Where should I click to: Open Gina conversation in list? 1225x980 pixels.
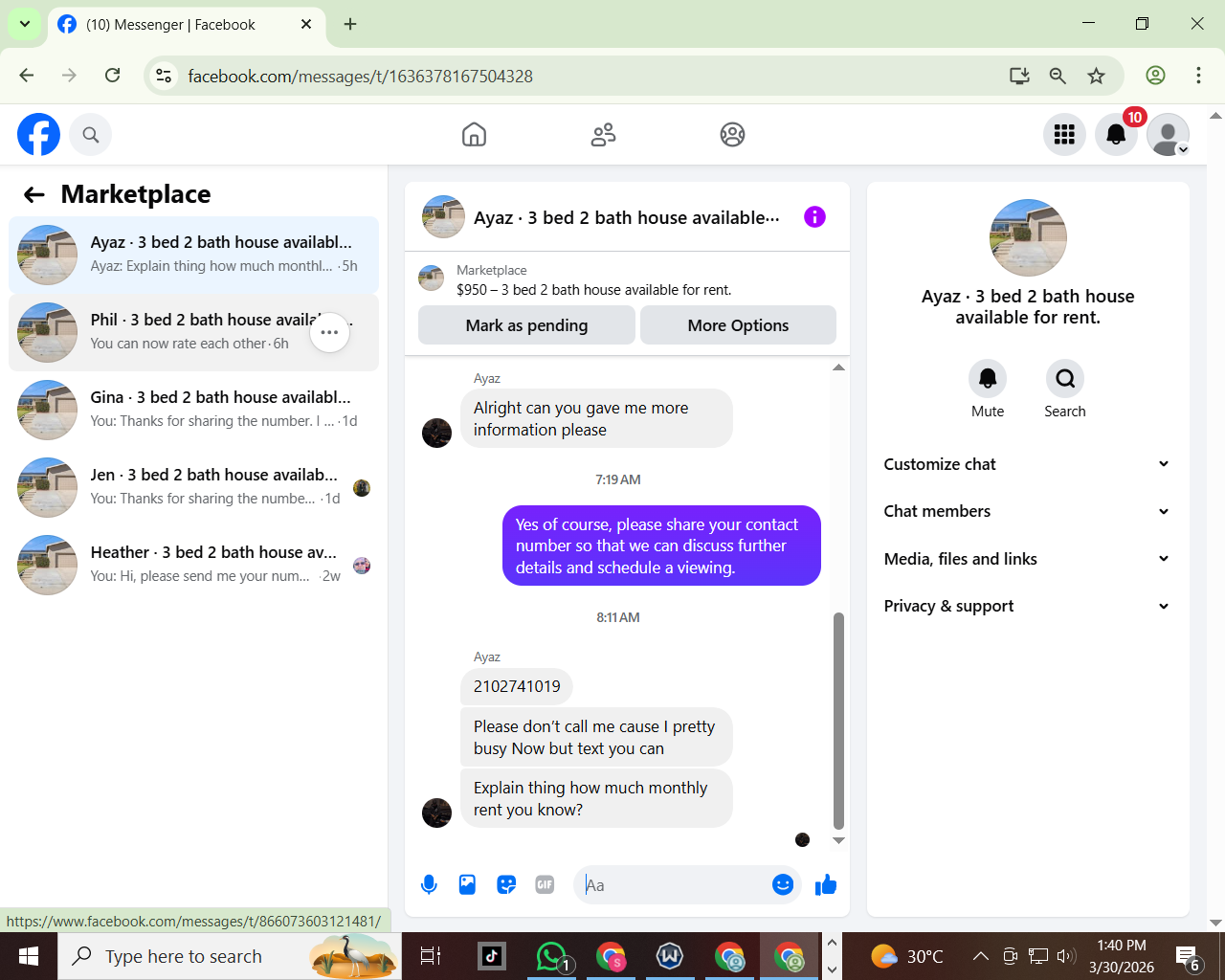coord(193,410)
